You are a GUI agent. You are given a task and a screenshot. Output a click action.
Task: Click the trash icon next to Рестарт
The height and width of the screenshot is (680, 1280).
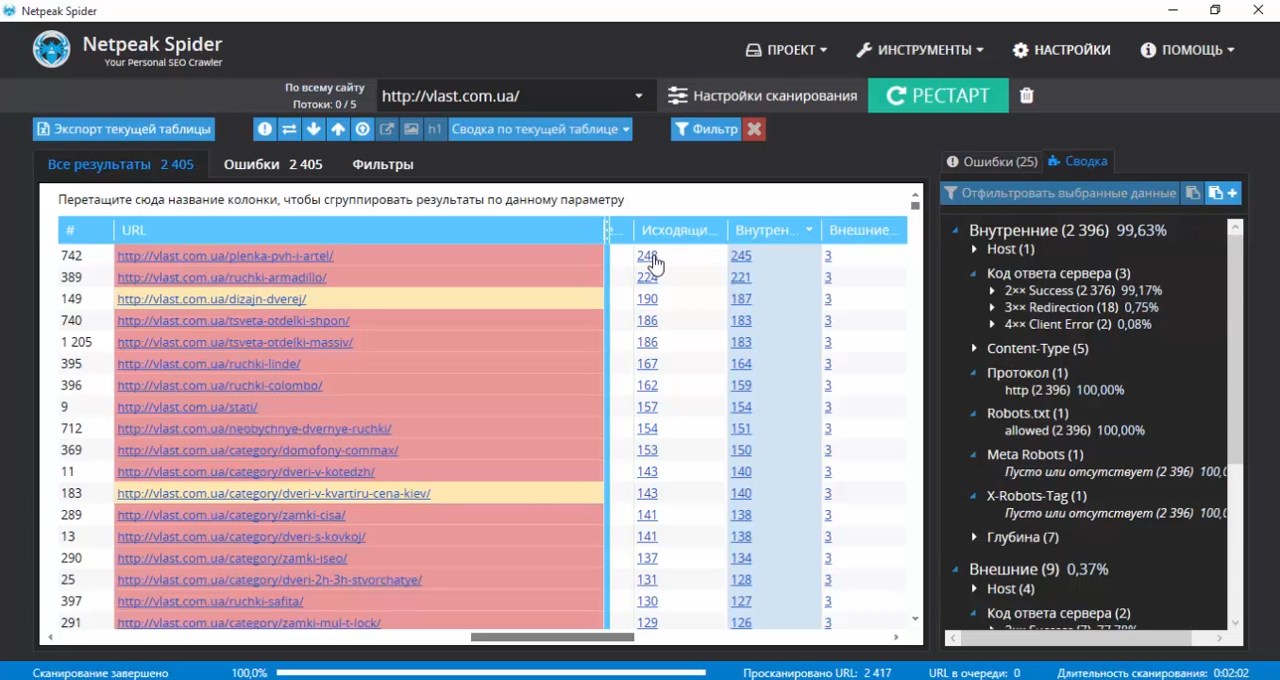tap(1027, 96)
